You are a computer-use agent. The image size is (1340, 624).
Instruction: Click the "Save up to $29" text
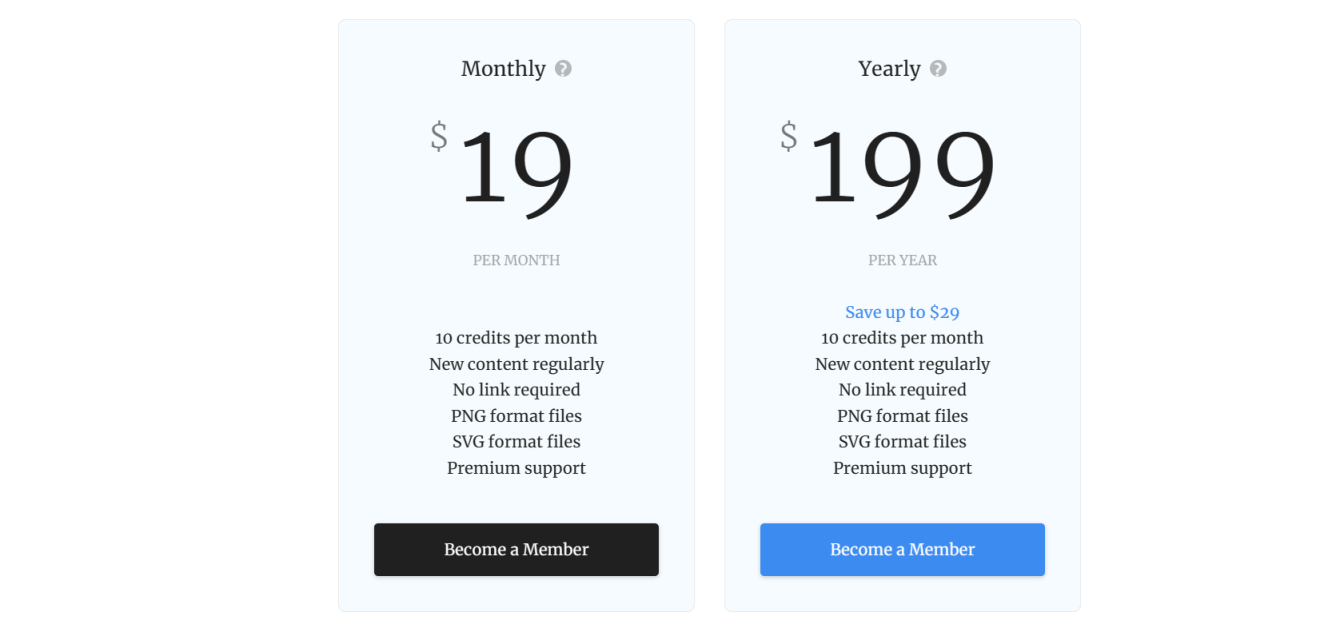pyautogui.click(x=902, y=312)
